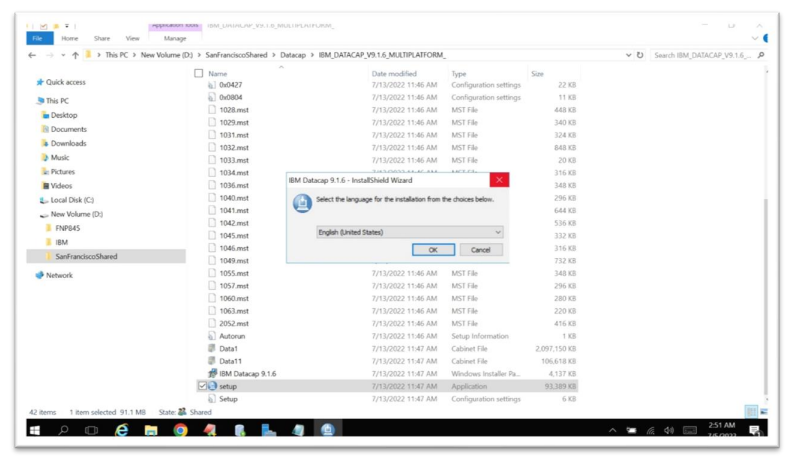Screen dimensions: 787x461
Task: Sort by the Type column header
Action: point(459,73)
